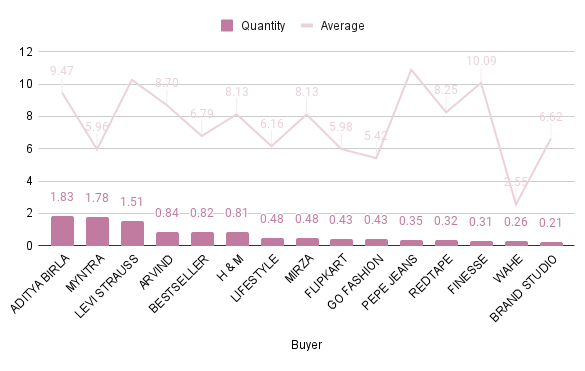This screenshot has height=371, width=585.
Task: Select the 1.83 quantity data label
Action: coord(62,197)
